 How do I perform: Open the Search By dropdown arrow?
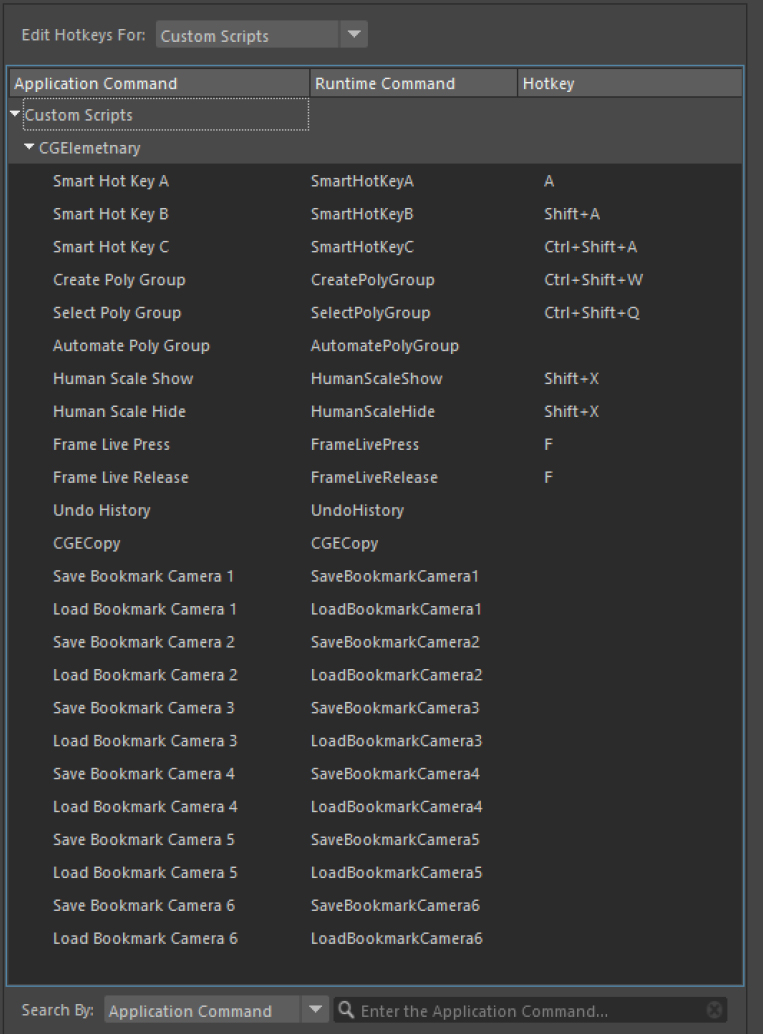[315, 1010]
